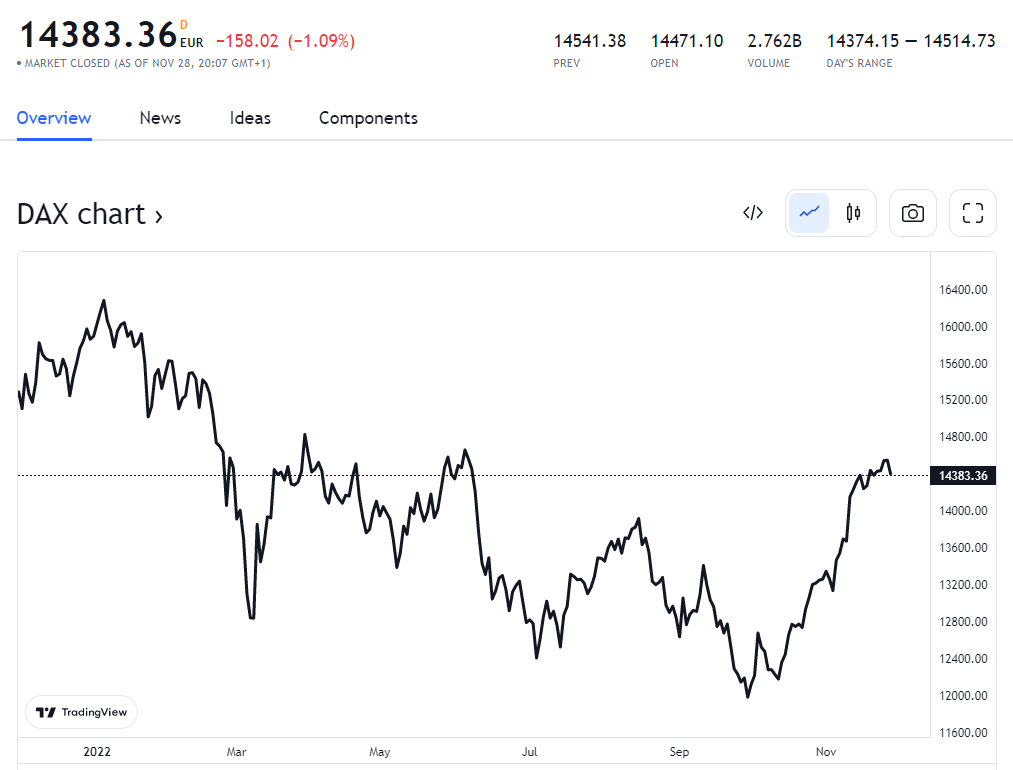1013x770 pixels.
Task: Click the D delayed data indicator
Action: pos(184,25)
